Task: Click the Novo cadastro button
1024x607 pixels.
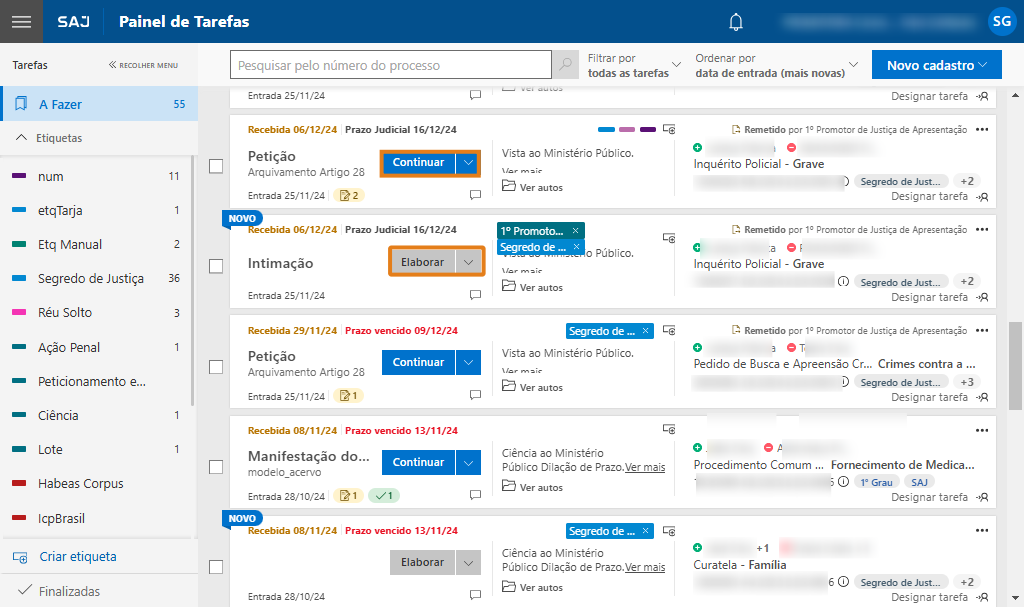Action: click(936, 65)
